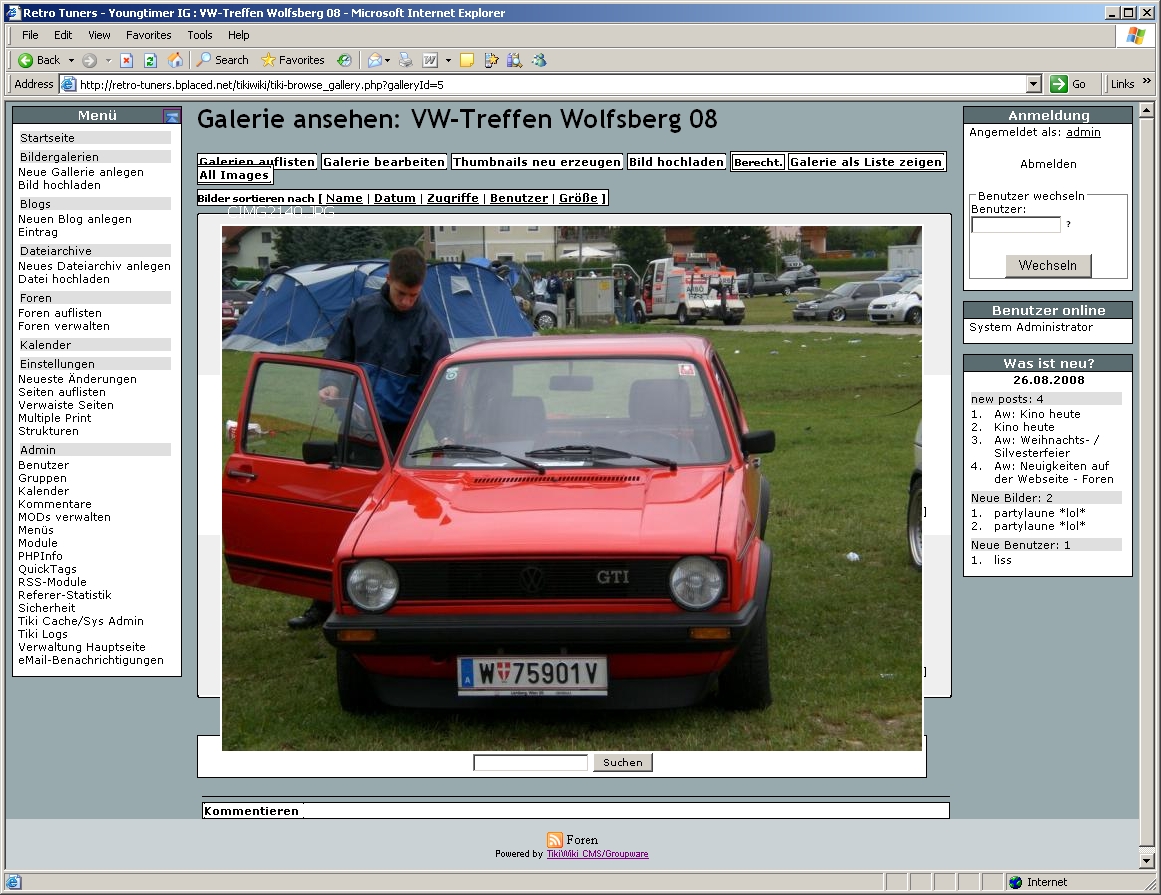The image size is (1161, 895).
Task: Click the green Go arrow button
Action: click(1059, 84)
